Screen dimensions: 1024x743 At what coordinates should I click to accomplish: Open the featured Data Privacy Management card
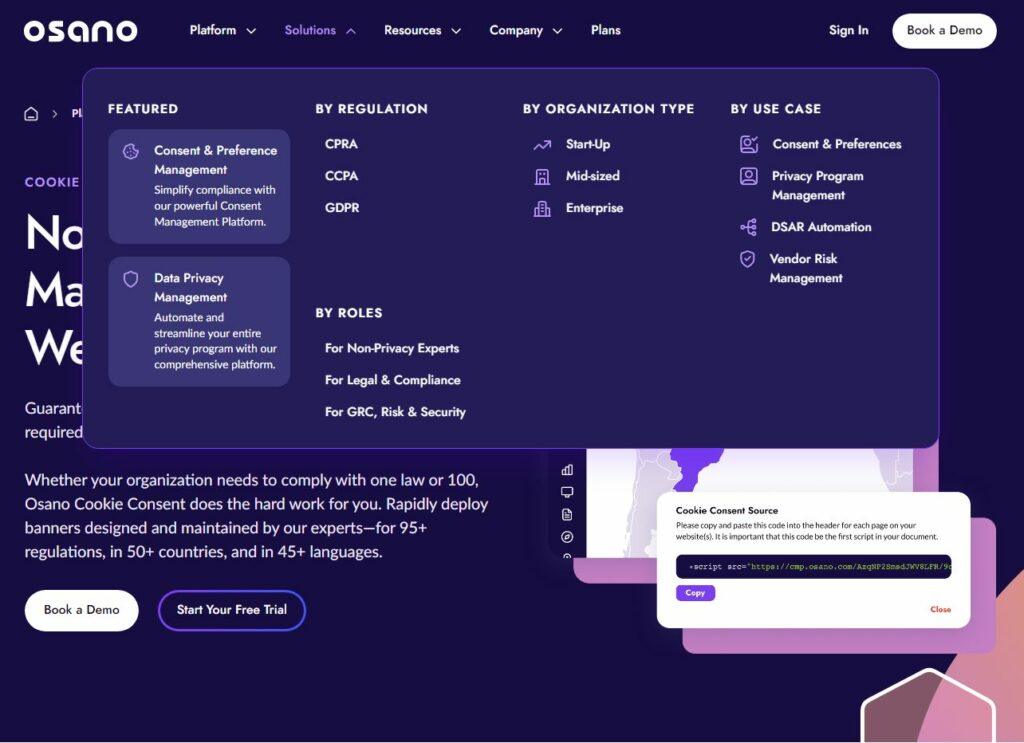199,322
